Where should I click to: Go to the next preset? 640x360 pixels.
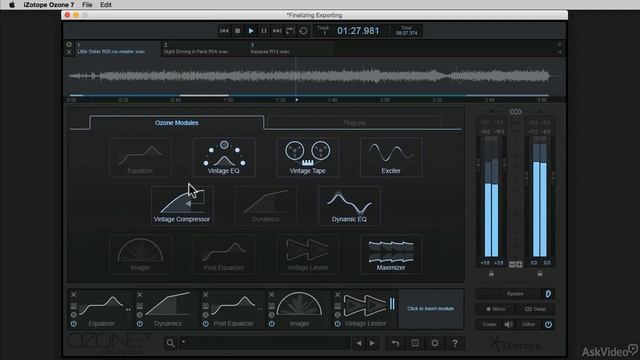tap(372, 343)
